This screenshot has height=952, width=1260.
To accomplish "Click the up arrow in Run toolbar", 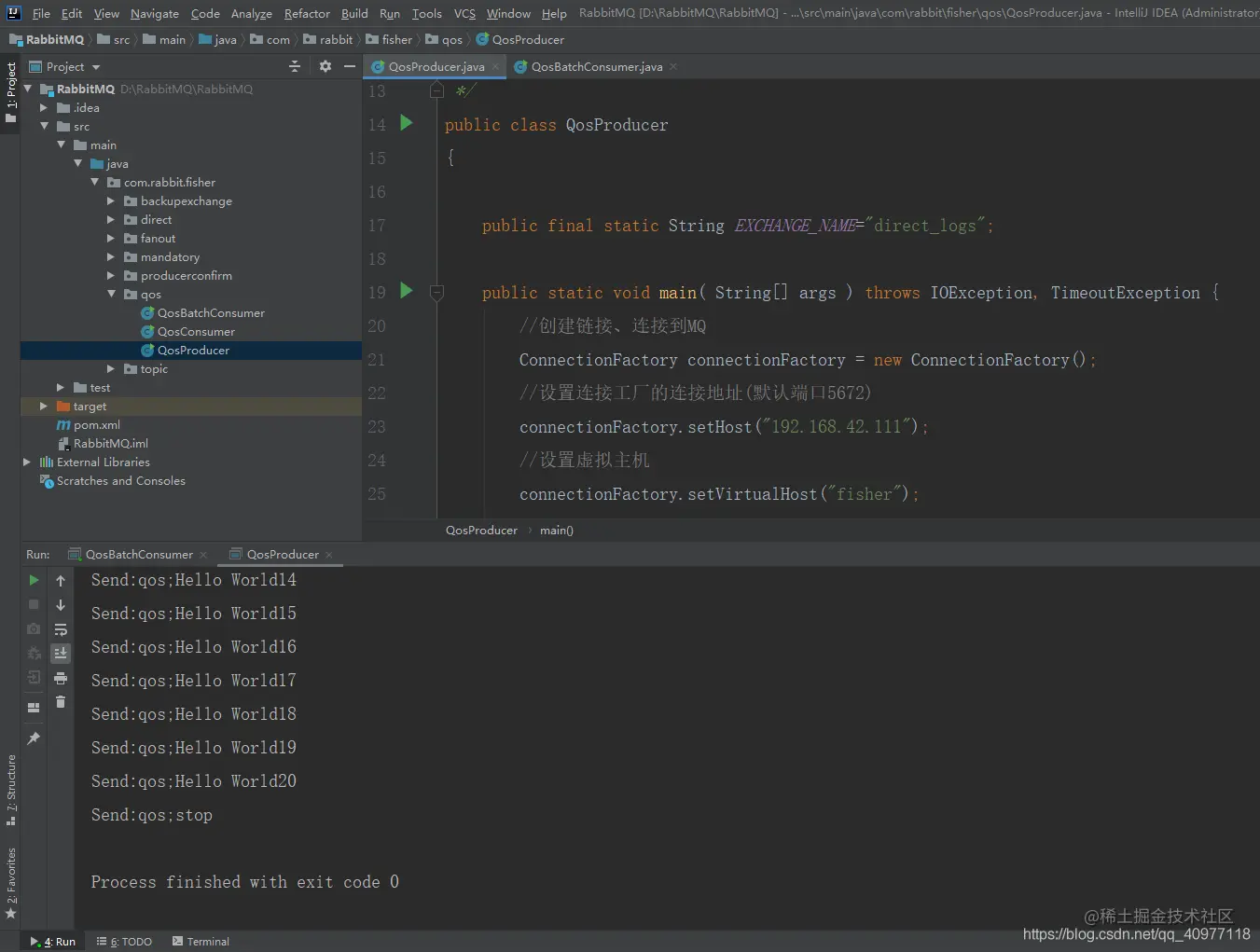I will [x=61, y=581].
